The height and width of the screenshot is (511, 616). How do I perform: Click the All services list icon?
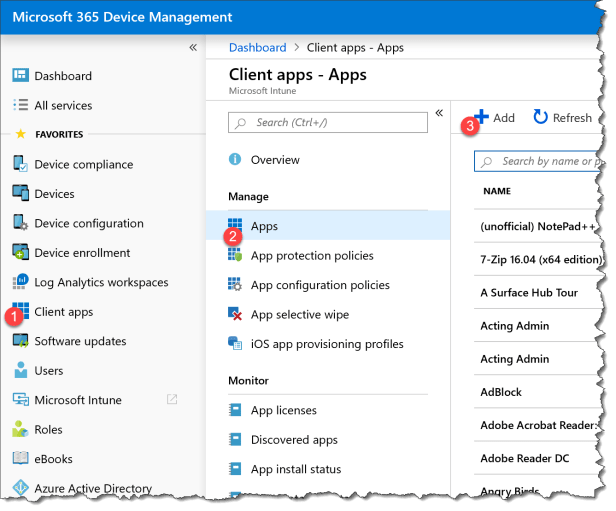(20, 105)
